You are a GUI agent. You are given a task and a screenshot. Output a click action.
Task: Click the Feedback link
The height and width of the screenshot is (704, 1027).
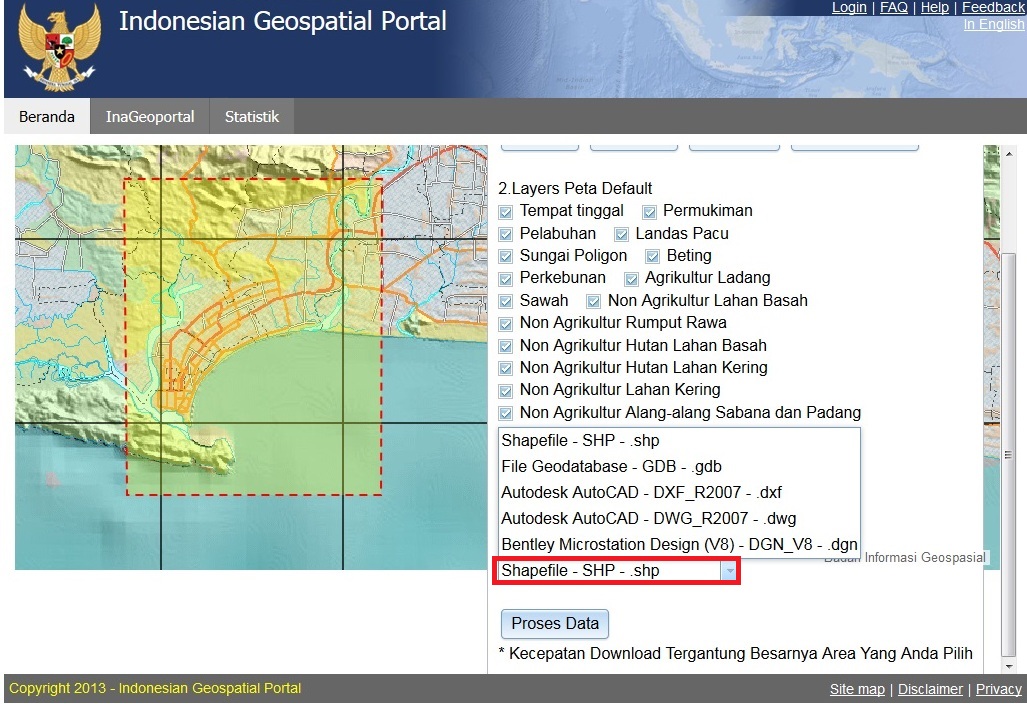coord(993,7)
